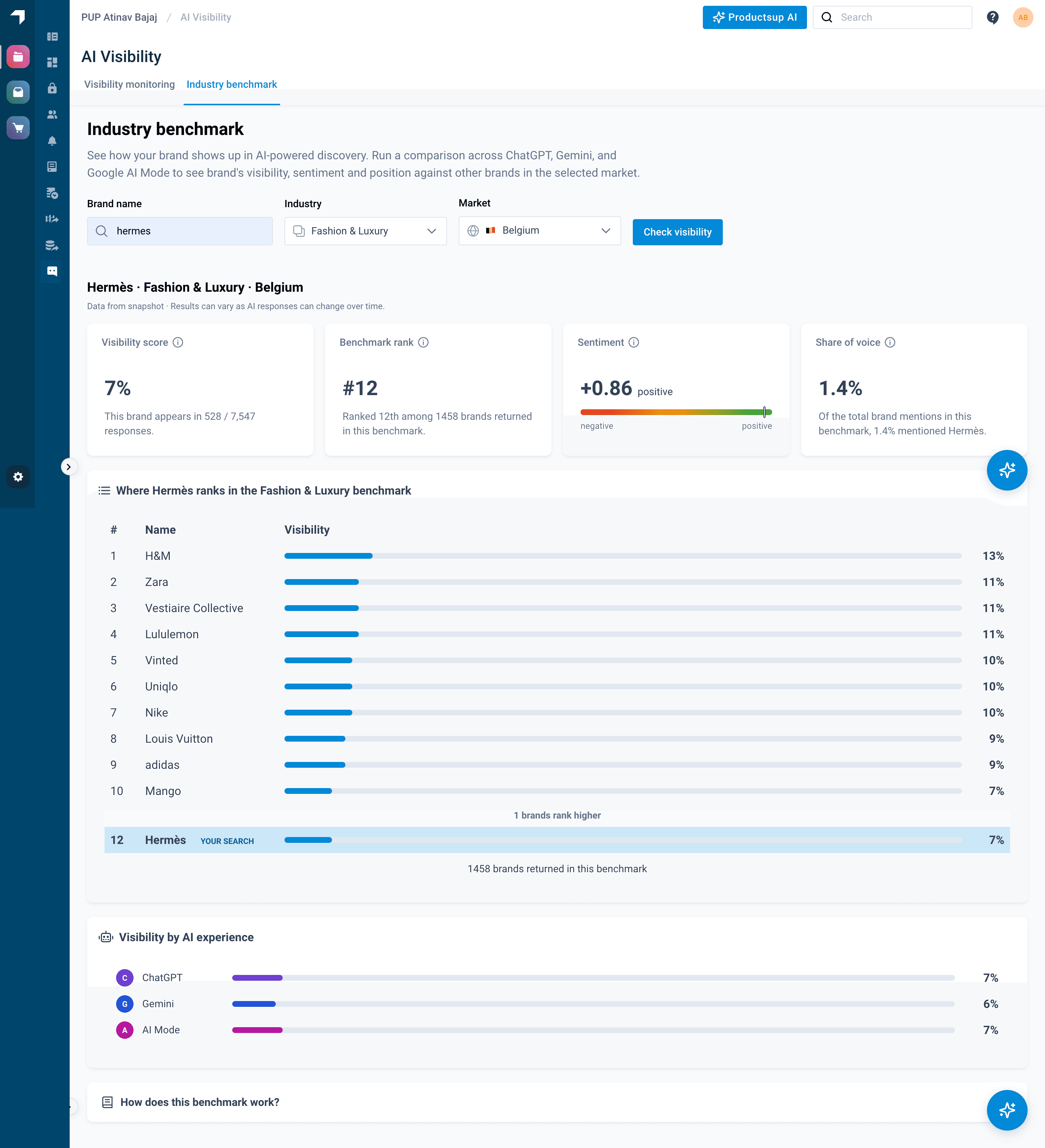Image resolution: width=1045 pixels, height=1148 pixels.
Task: Open the database export sidebar icon
Action: click(52, 245)
